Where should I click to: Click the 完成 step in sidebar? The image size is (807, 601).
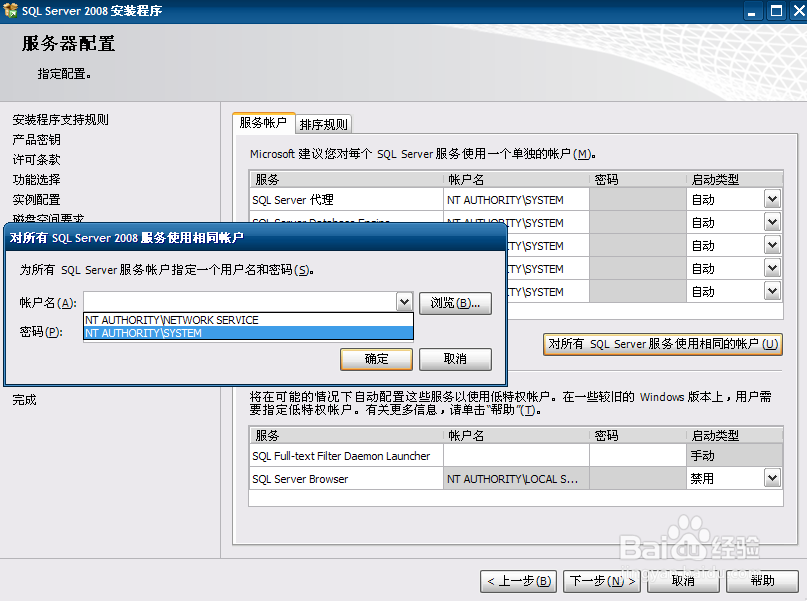click(x=24, y=400)
